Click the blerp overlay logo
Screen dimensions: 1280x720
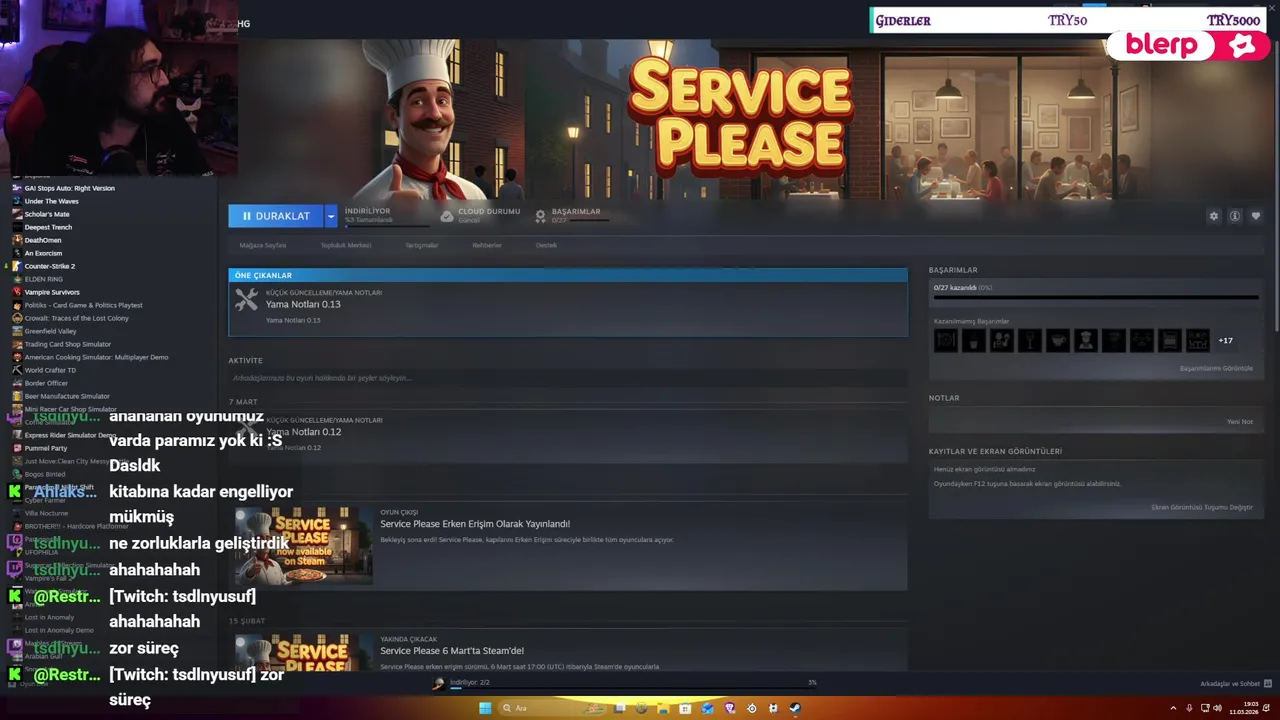tap(1188, 46)
